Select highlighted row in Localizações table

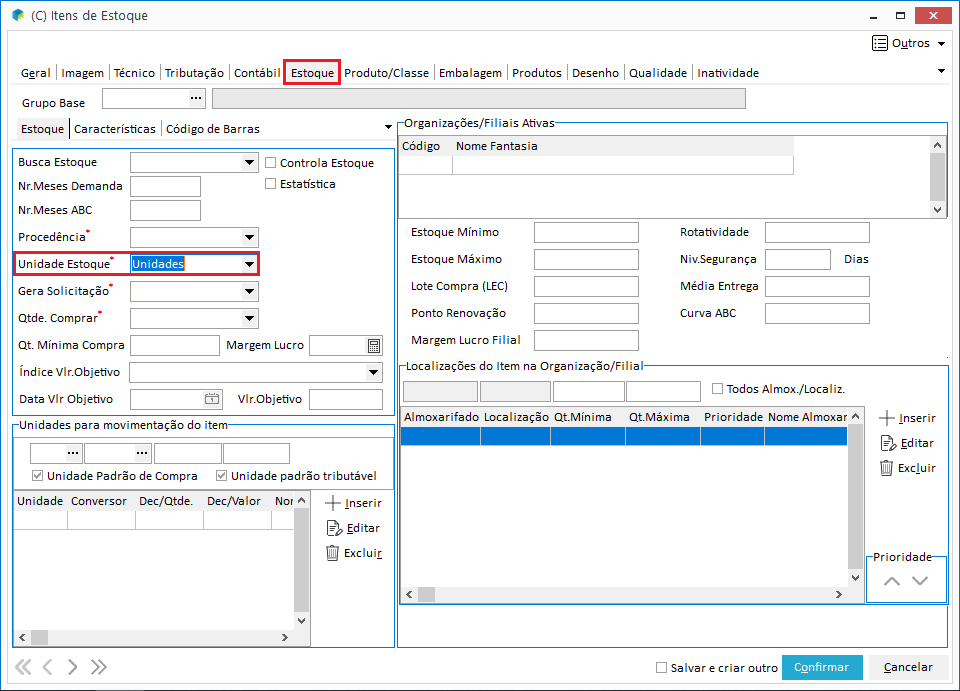coord(624,436)
